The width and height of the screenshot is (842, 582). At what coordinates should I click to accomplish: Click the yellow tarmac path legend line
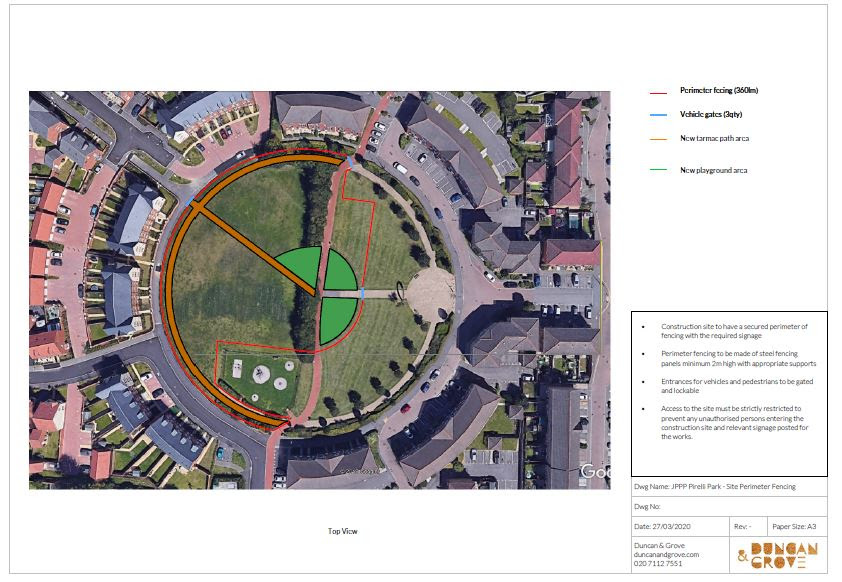657,139
